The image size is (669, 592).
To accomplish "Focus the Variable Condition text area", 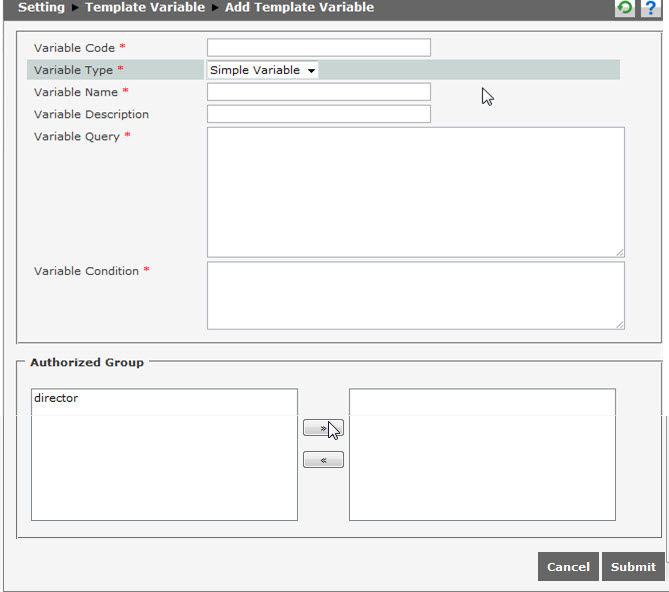I will (x=415, y=295).
